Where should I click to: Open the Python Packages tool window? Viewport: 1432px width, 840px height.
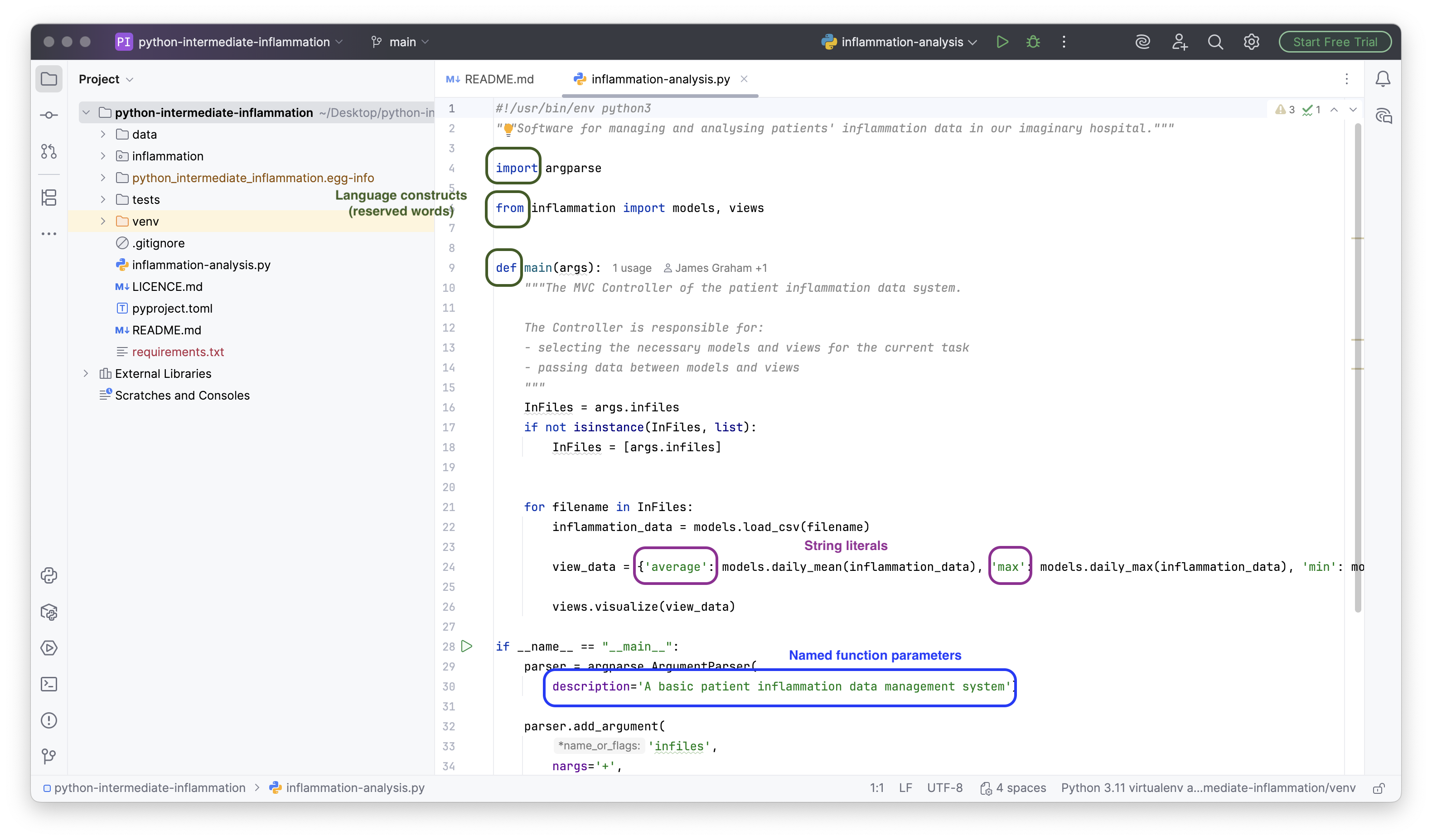pyautogui.click(x=49, y=612)
